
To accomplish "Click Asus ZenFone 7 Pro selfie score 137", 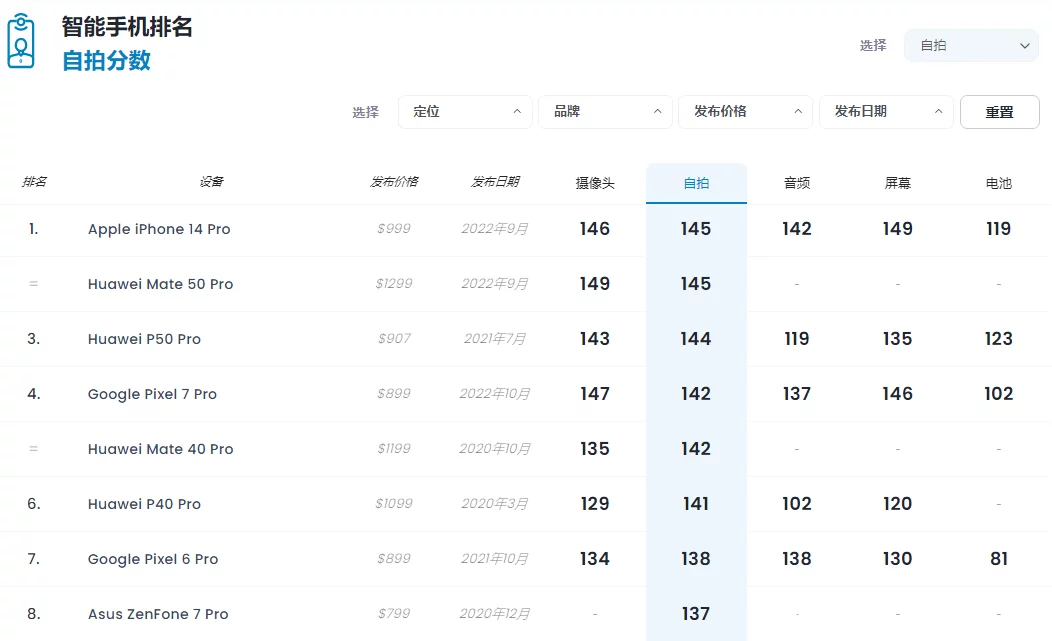I will click(x=696, y=614).
